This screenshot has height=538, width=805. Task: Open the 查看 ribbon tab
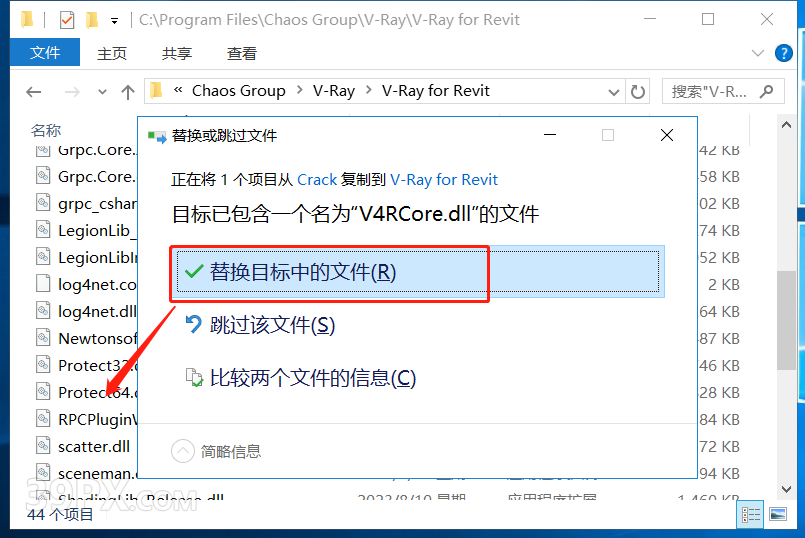[x=242, y=53]
